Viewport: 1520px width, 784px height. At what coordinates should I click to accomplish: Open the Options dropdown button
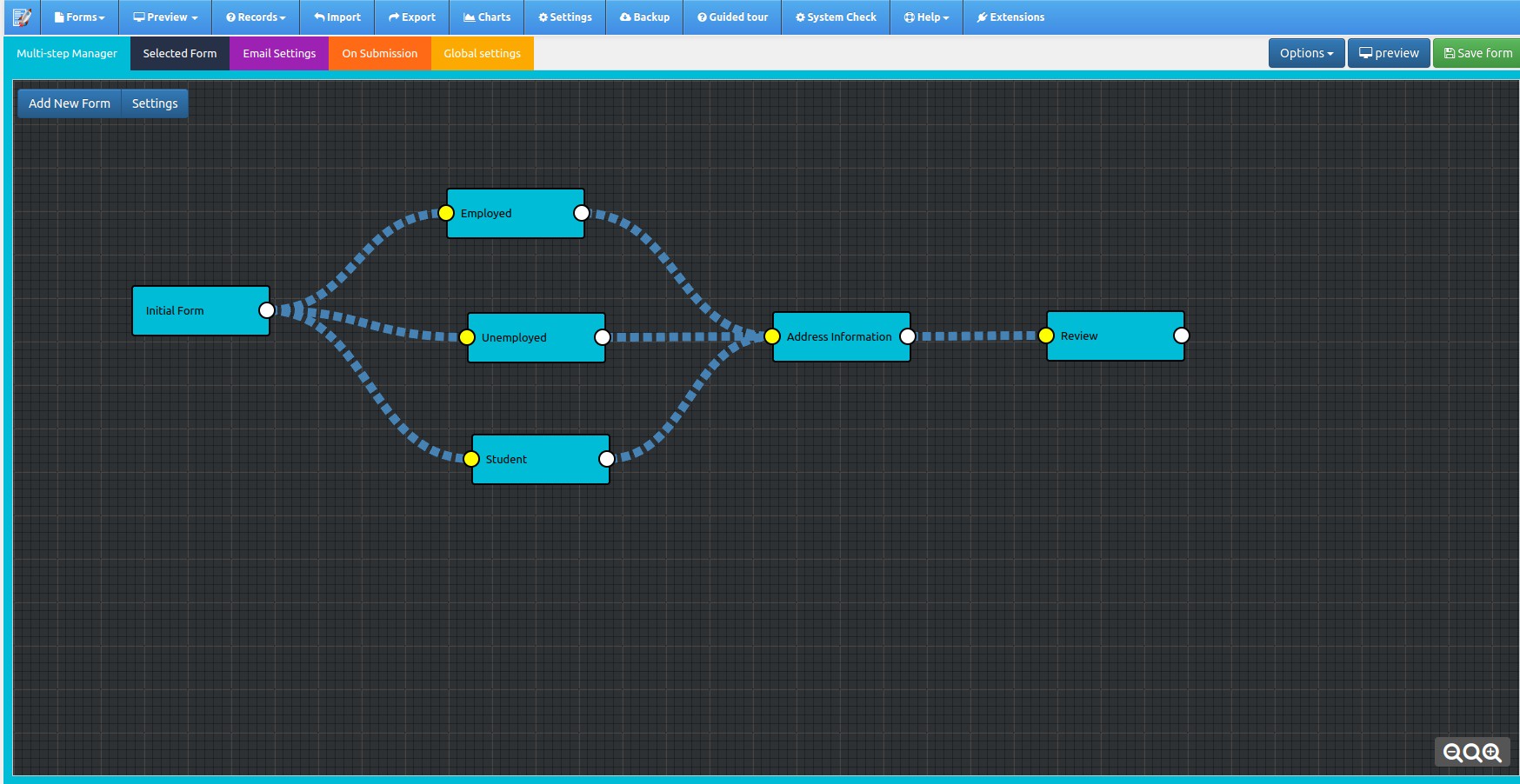coord(1306,53)
